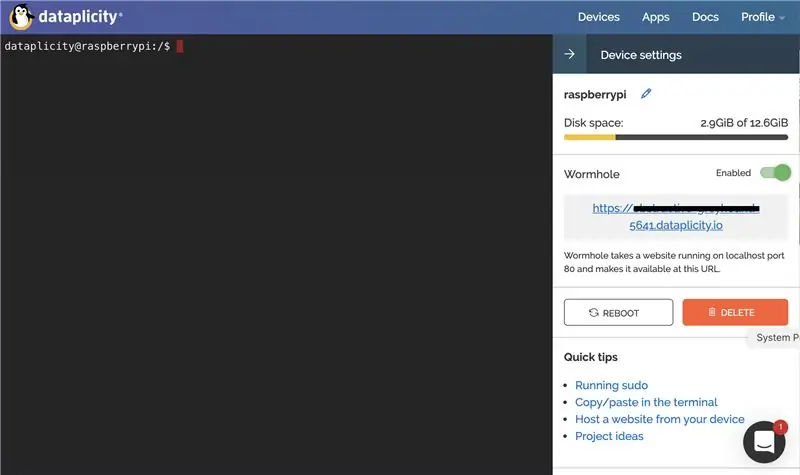Open Copy/paste in the terminal tip
800x475 pixels.
(646, 402)
